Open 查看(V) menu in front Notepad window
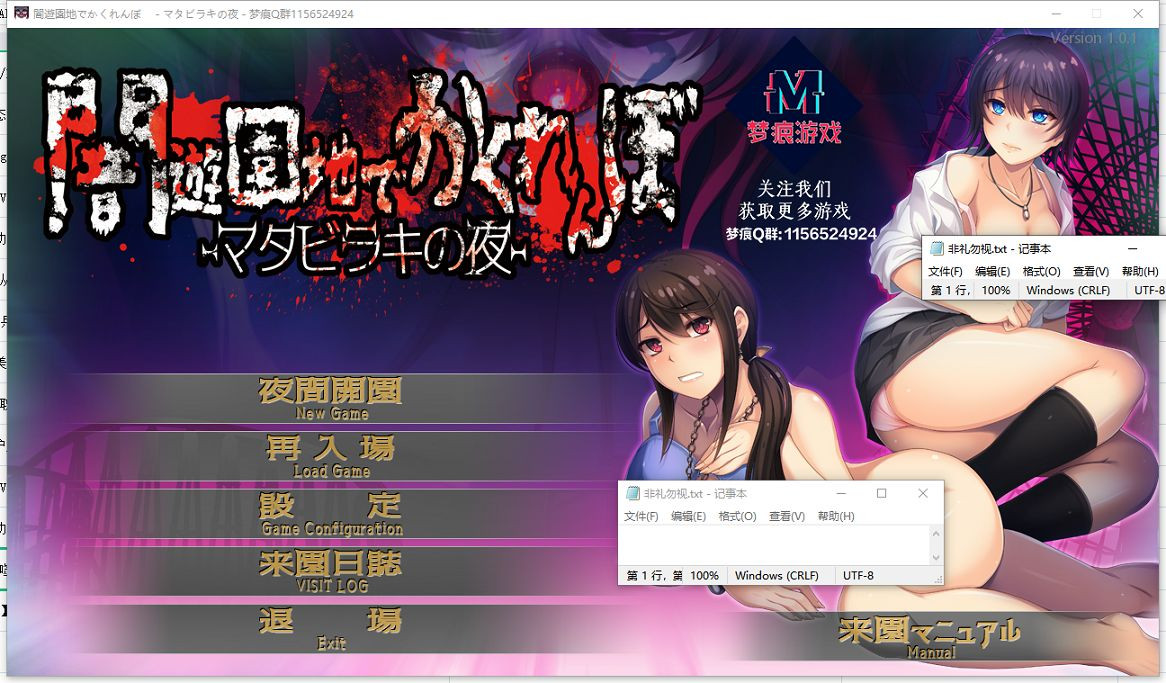 coord(787,516)
